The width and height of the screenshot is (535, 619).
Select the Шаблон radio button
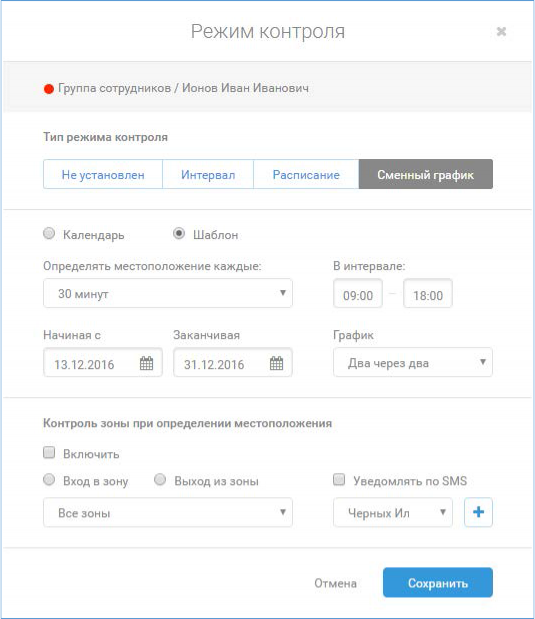point(179,233)
